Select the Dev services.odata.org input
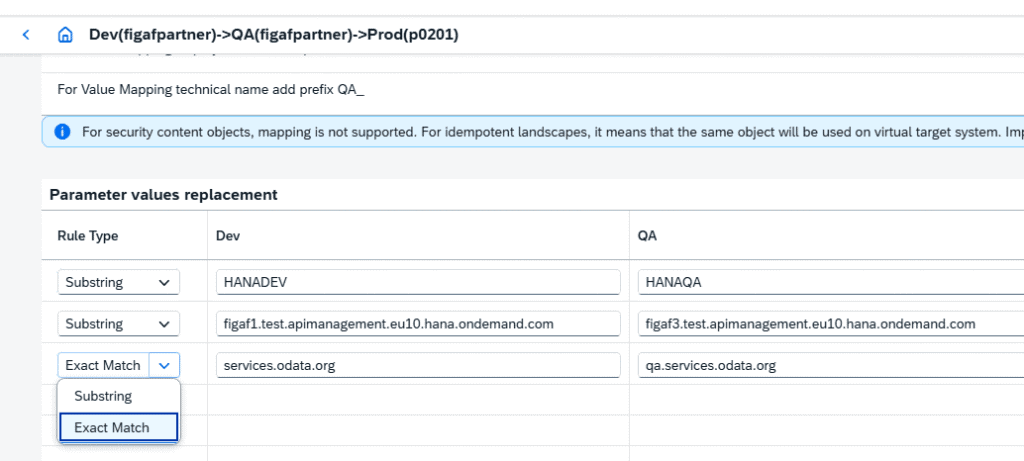 pos(418,366)
